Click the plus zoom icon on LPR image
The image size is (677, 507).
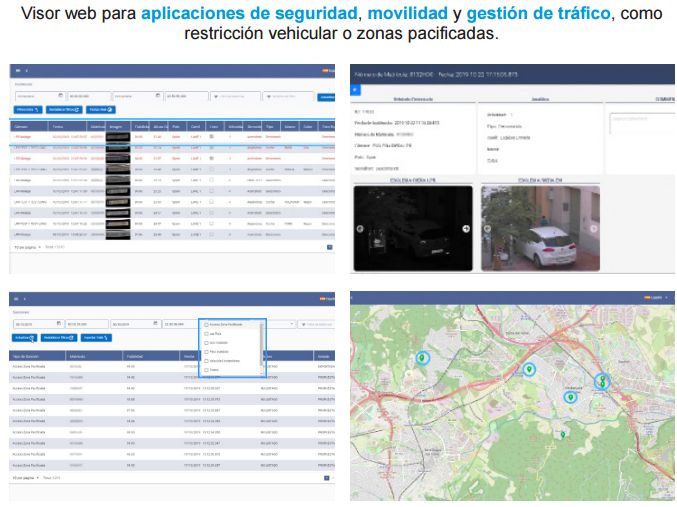[466, 229]
